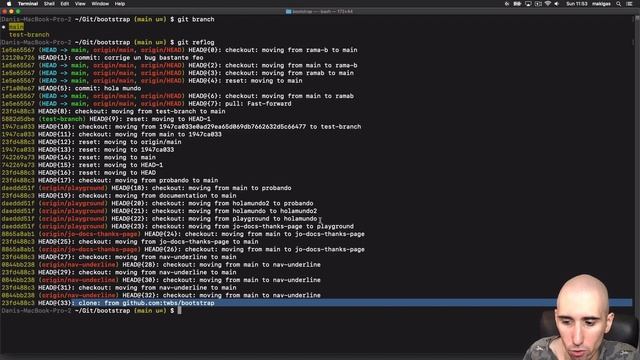Click 'HEAD@{28}: moving from main to nav-underline'
640x360 pixels.
(x=222, y=265)
